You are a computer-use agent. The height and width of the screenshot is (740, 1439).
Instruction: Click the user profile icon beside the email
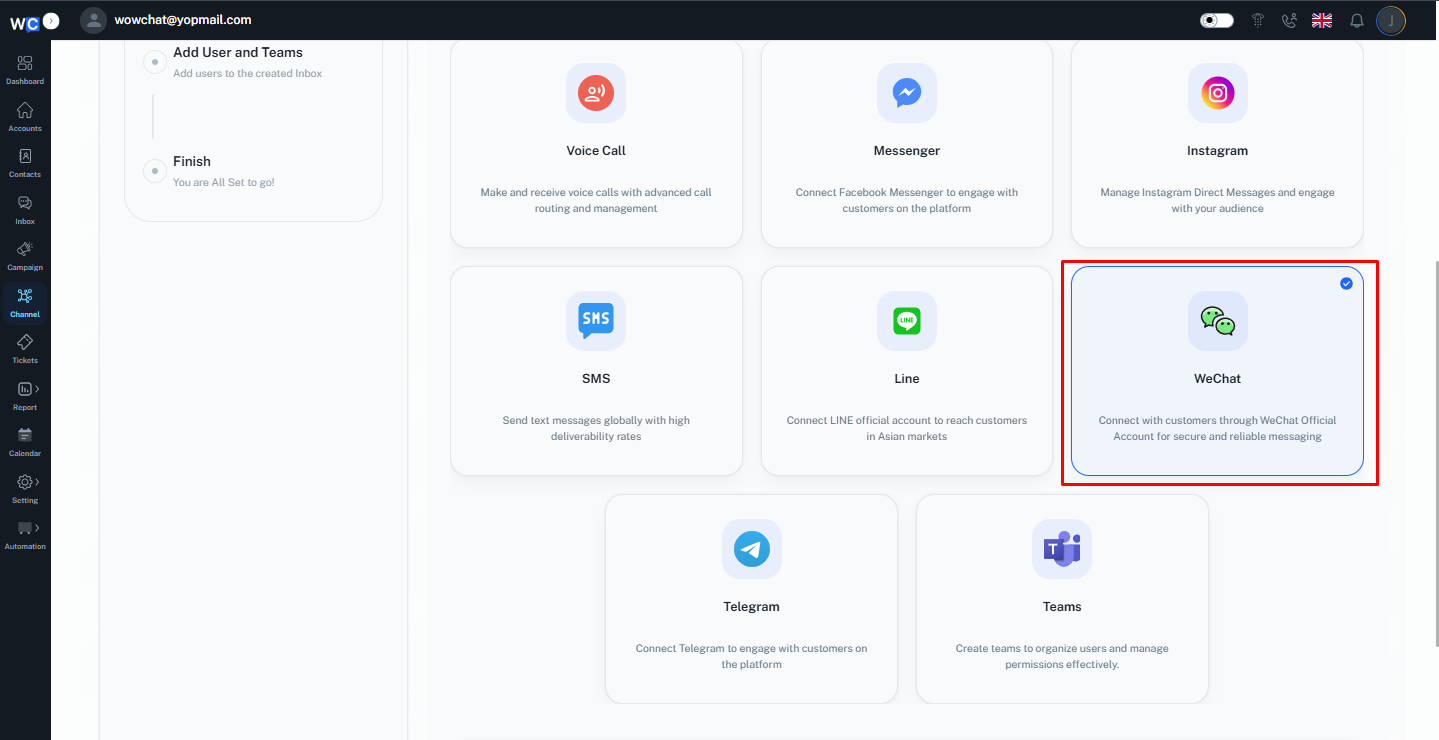[93, 20]
